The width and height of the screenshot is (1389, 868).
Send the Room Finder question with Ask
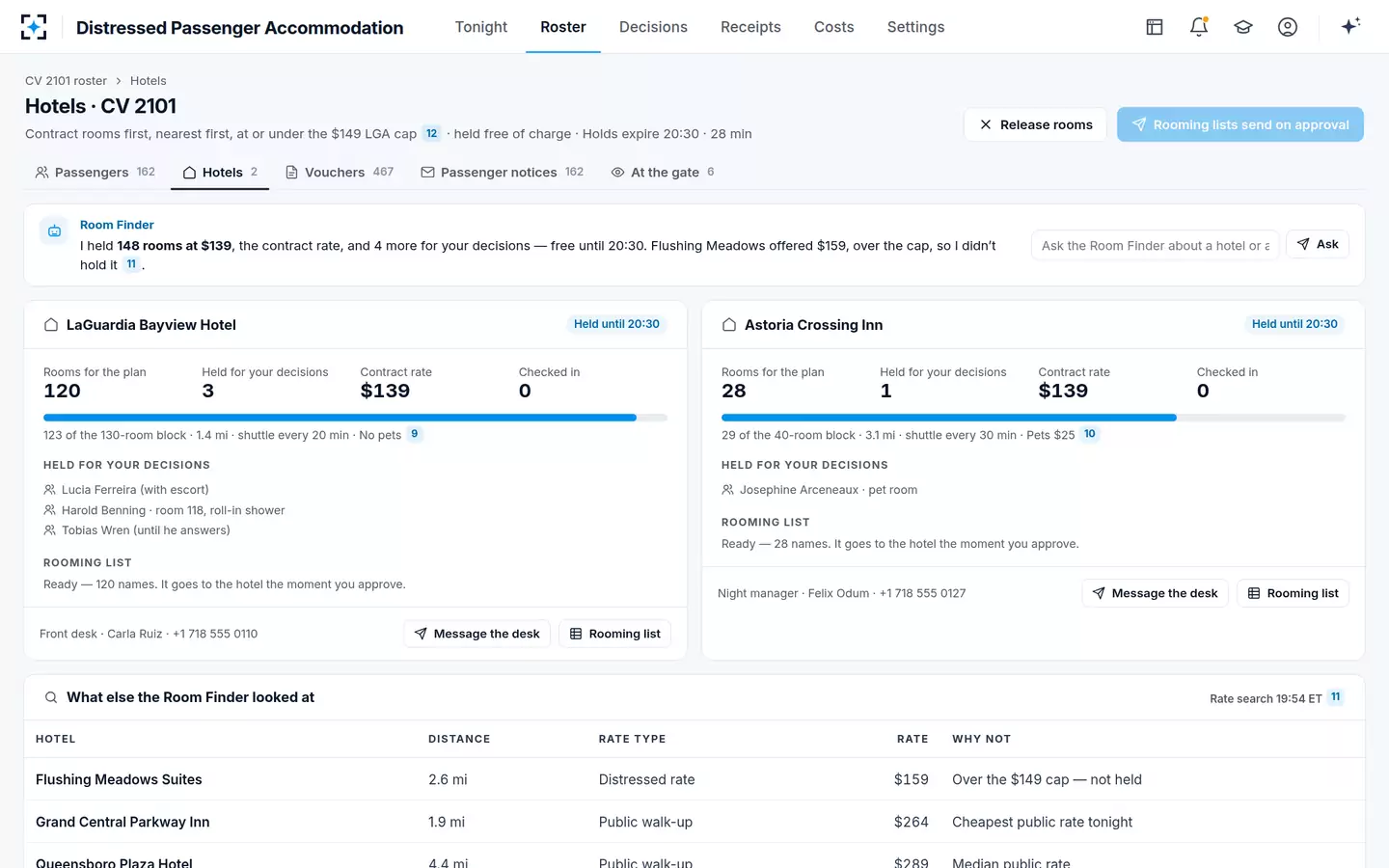click(x=1318, y=245)
